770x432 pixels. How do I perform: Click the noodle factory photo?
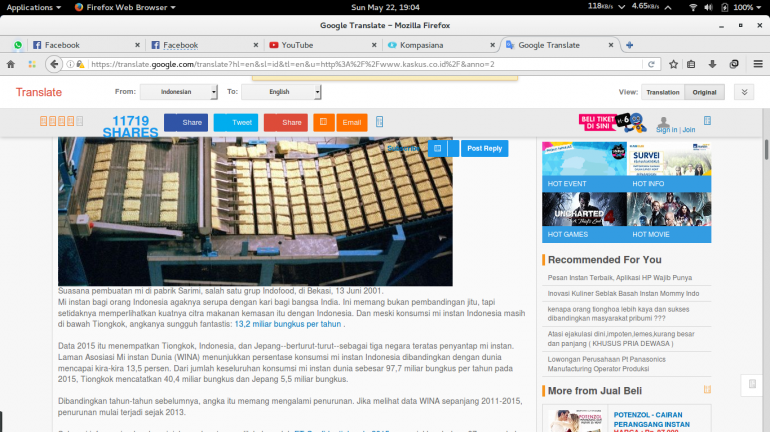coord(255,211)
